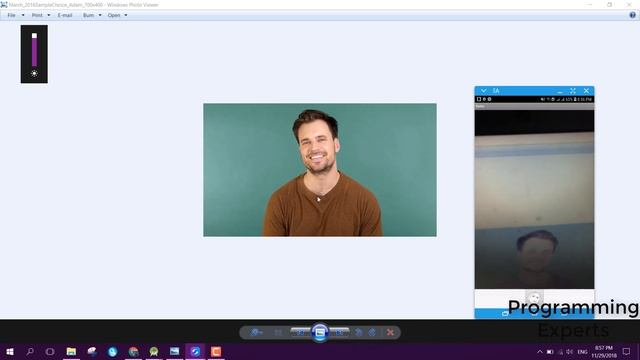Click the purple highlighted taskbar app
The height and width of the screenshot is (360, 640).
point(195,351)
